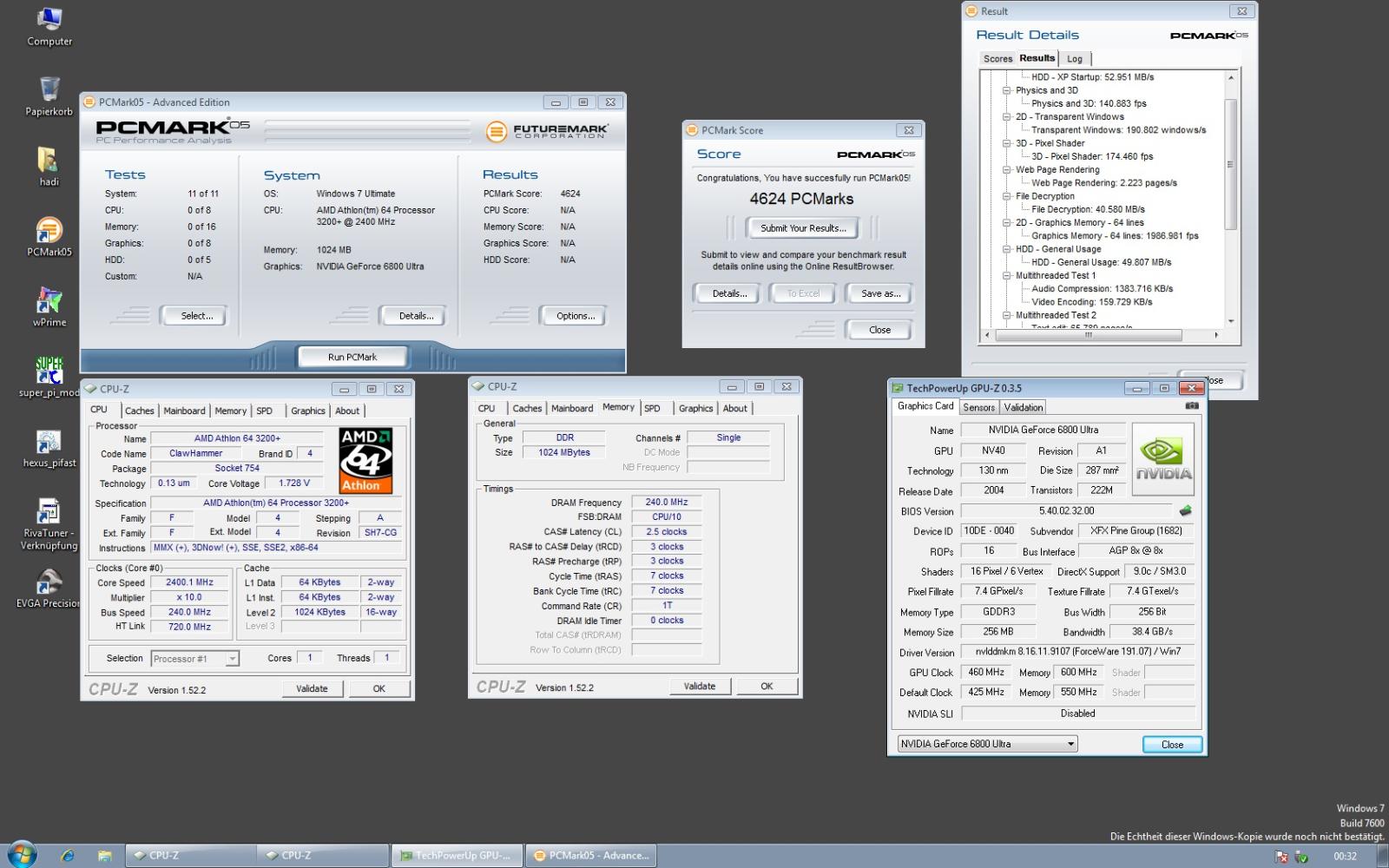Open Graphics tab in memory CPU-Z window
Image resolution: width=1389 pixels, height=868 pixels.
695,408
